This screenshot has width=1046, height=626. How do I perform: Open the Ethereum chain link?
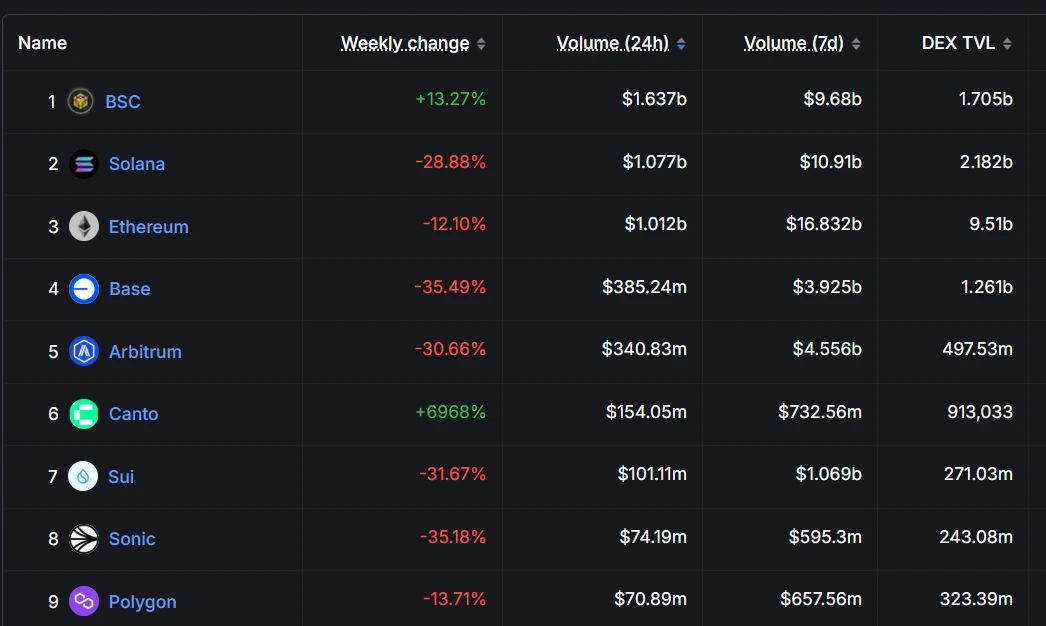click(x=149, y=226)
